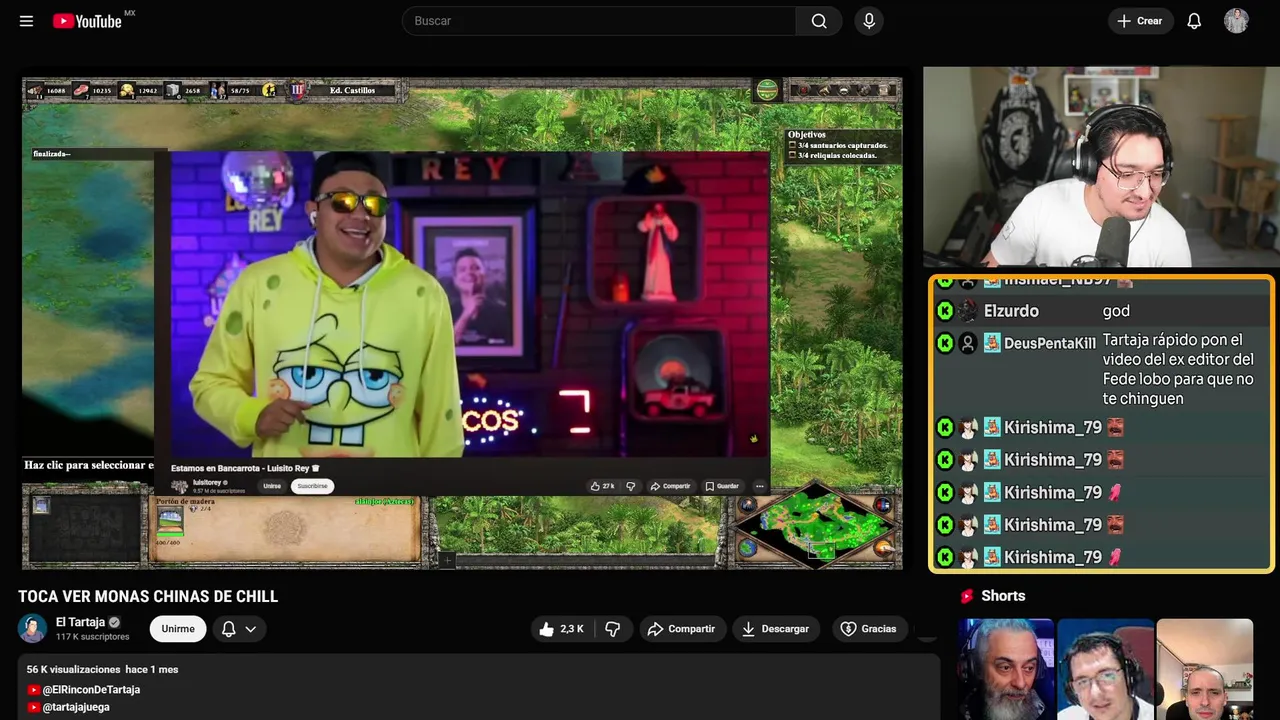Screen dimensions: 1280x720
Task: Click the DeusPentaKill chat message text
Action: [1178, 369]
